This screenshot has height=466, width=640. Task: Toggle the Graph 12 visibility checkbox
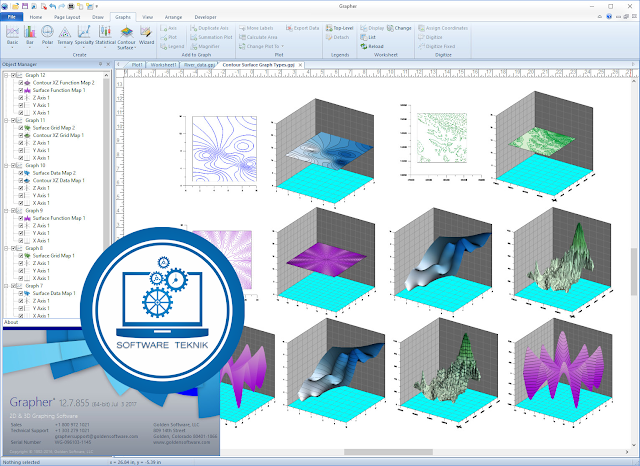tap(13, 75)
